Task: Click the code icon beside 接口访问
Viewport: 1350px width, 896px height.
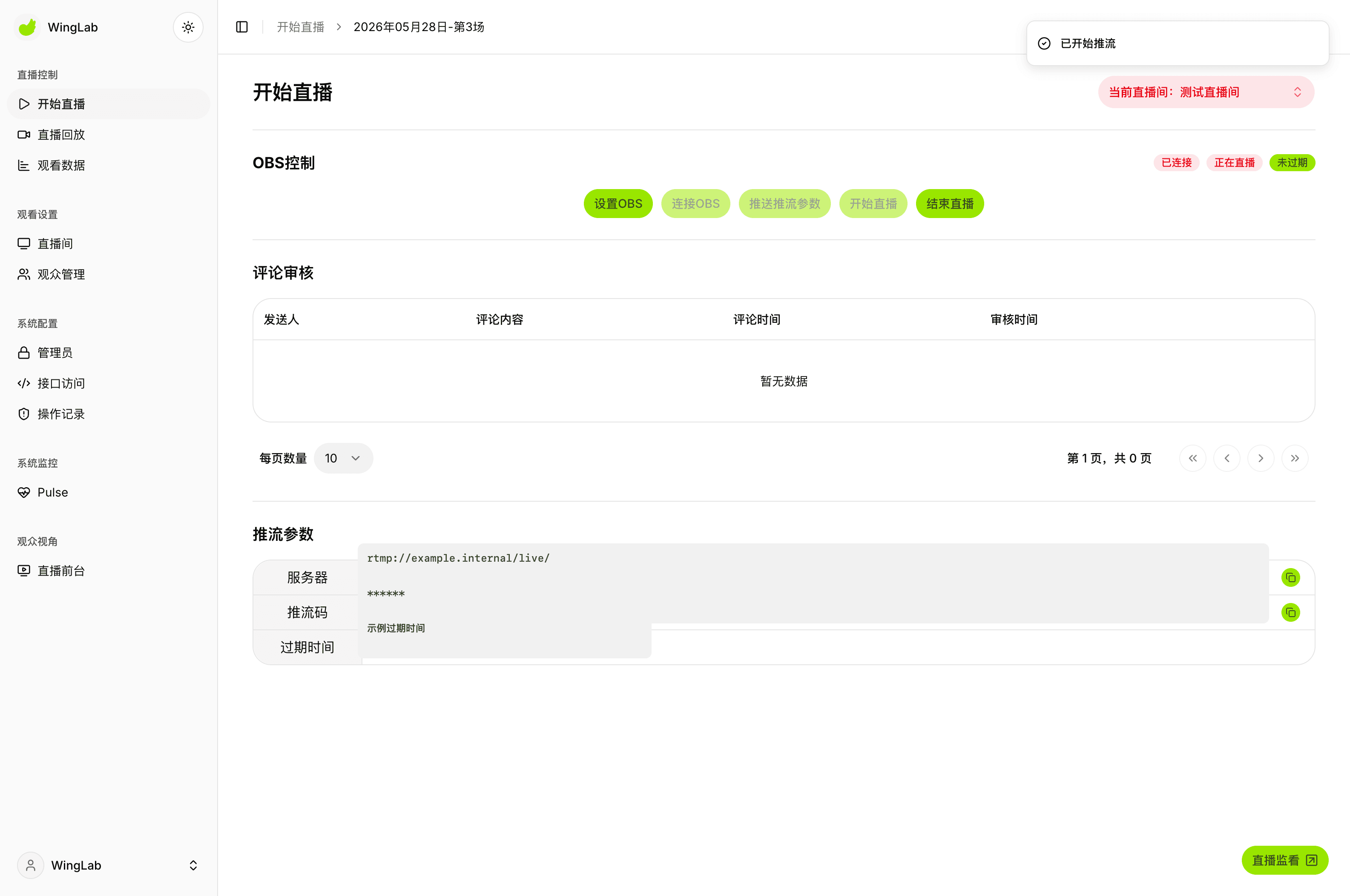Action: (x=23, y=383)
